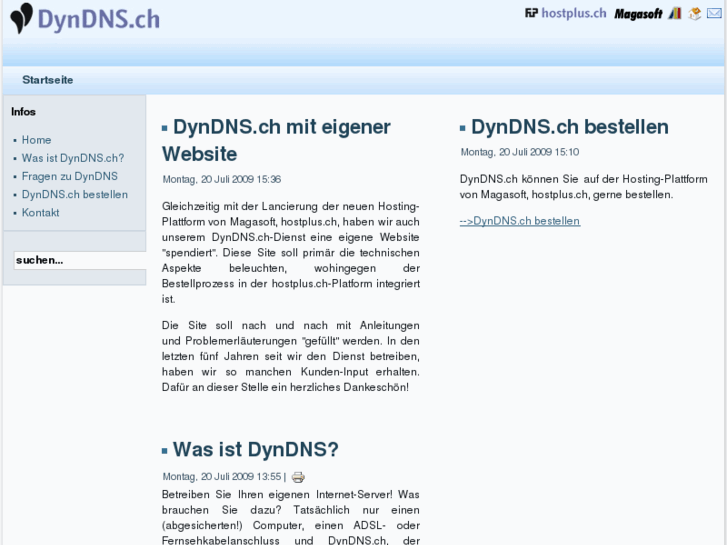Image resolution: width=727 pixels, height=545 pixels.
Task: Open 'Was ist DynDNS.ch?' sidebar item
Action: click(x=73, y=158)
